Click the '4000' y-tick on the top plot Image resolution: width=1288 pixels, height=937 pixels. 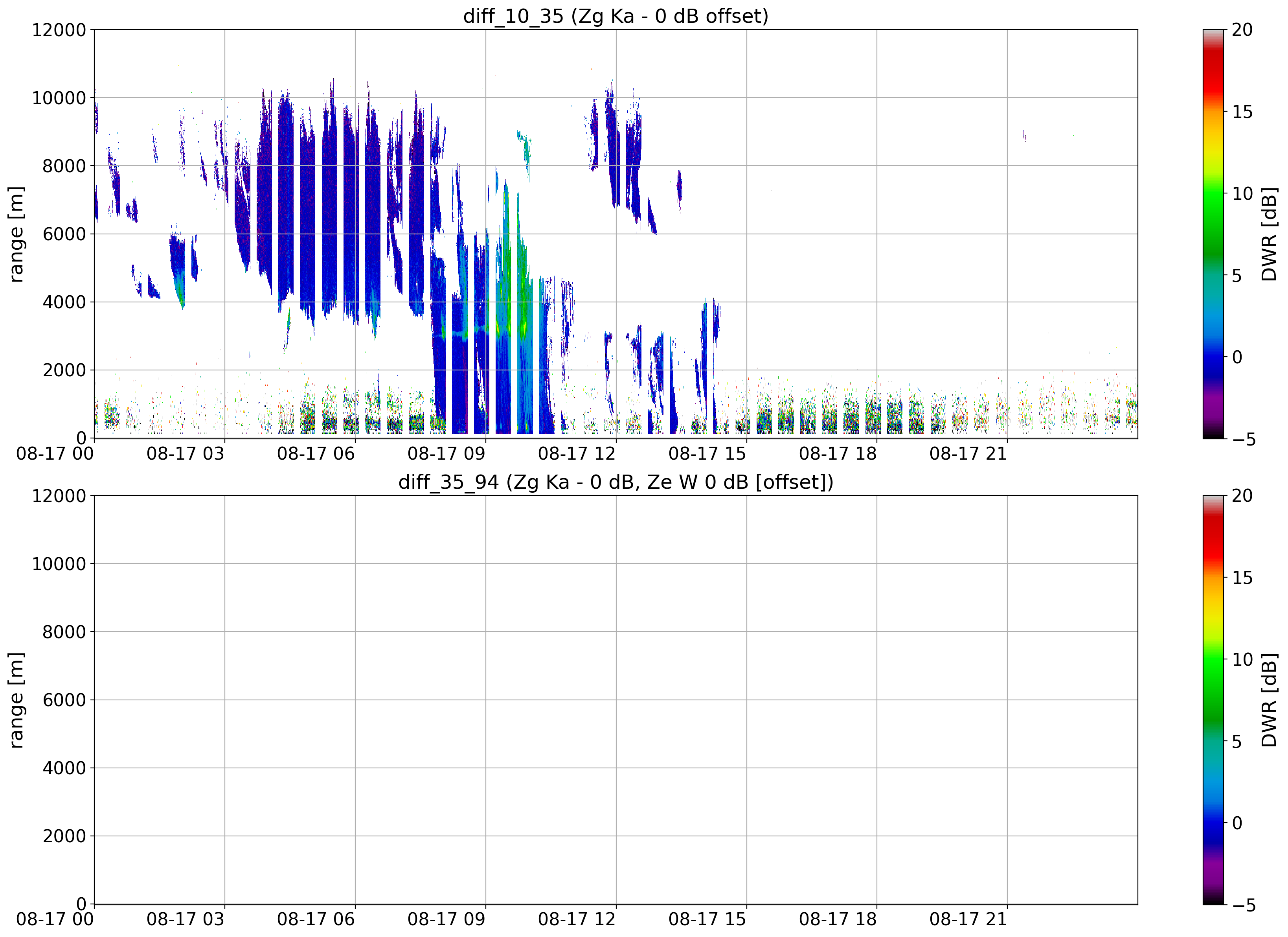(64, 302)
